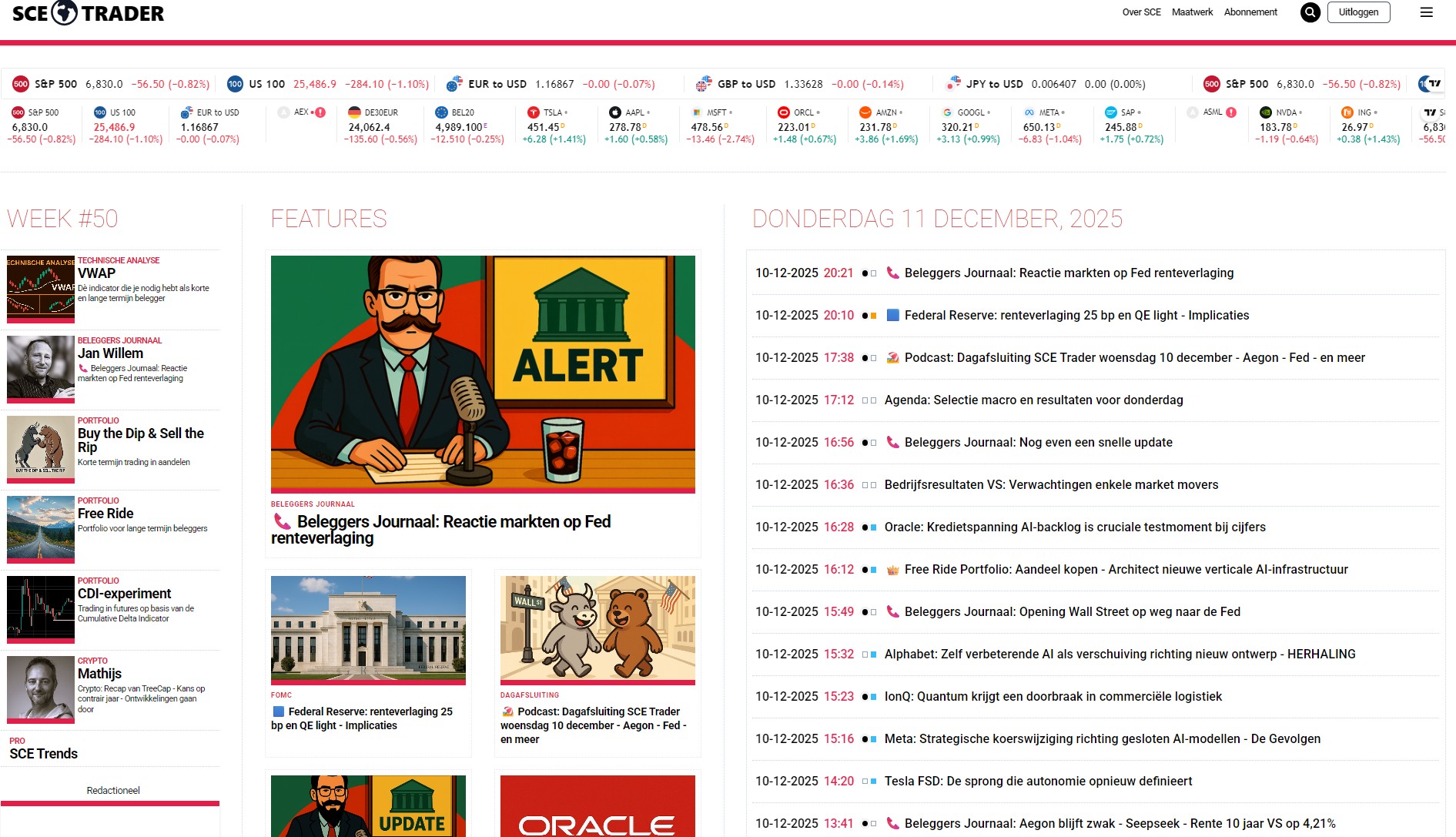Open Bedrijfsresultaten VS: Verwachtingen enkele market movers
This screenshot has height=837, width=1456.
point(1051,484)
